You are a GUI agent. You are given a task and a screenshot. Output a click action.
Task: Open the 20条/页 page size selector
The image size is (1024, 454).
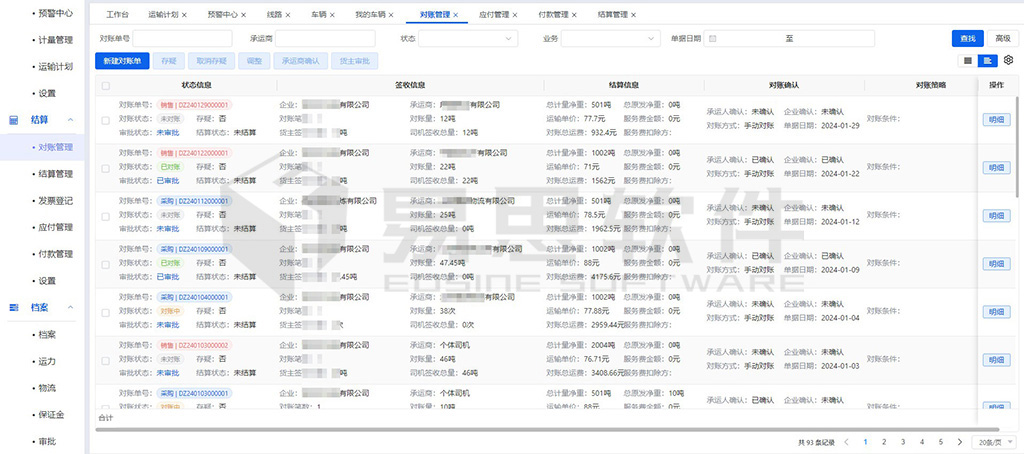pos(991,441)
